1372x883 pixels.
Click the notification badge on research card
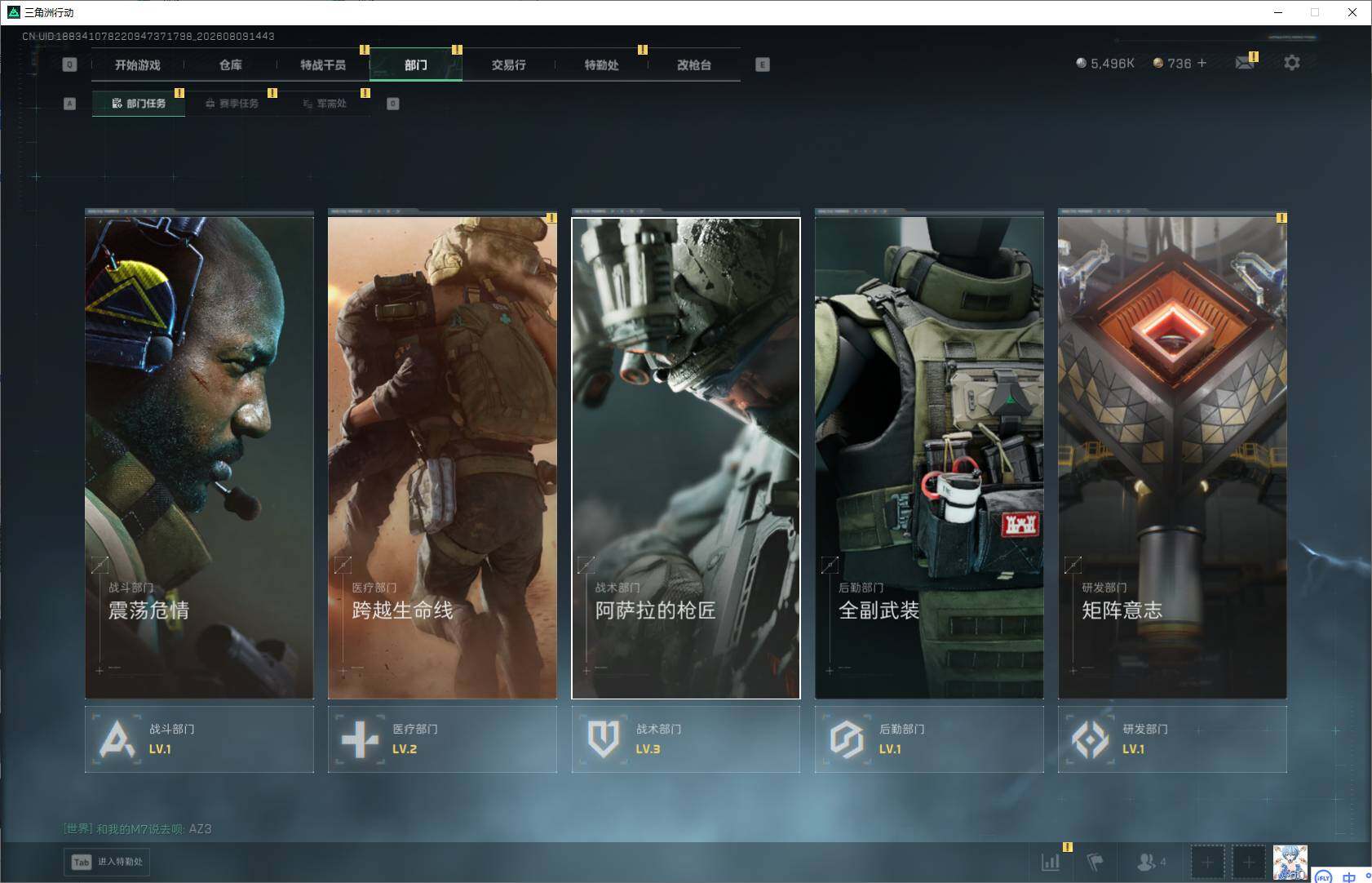tap(1281, 218)
